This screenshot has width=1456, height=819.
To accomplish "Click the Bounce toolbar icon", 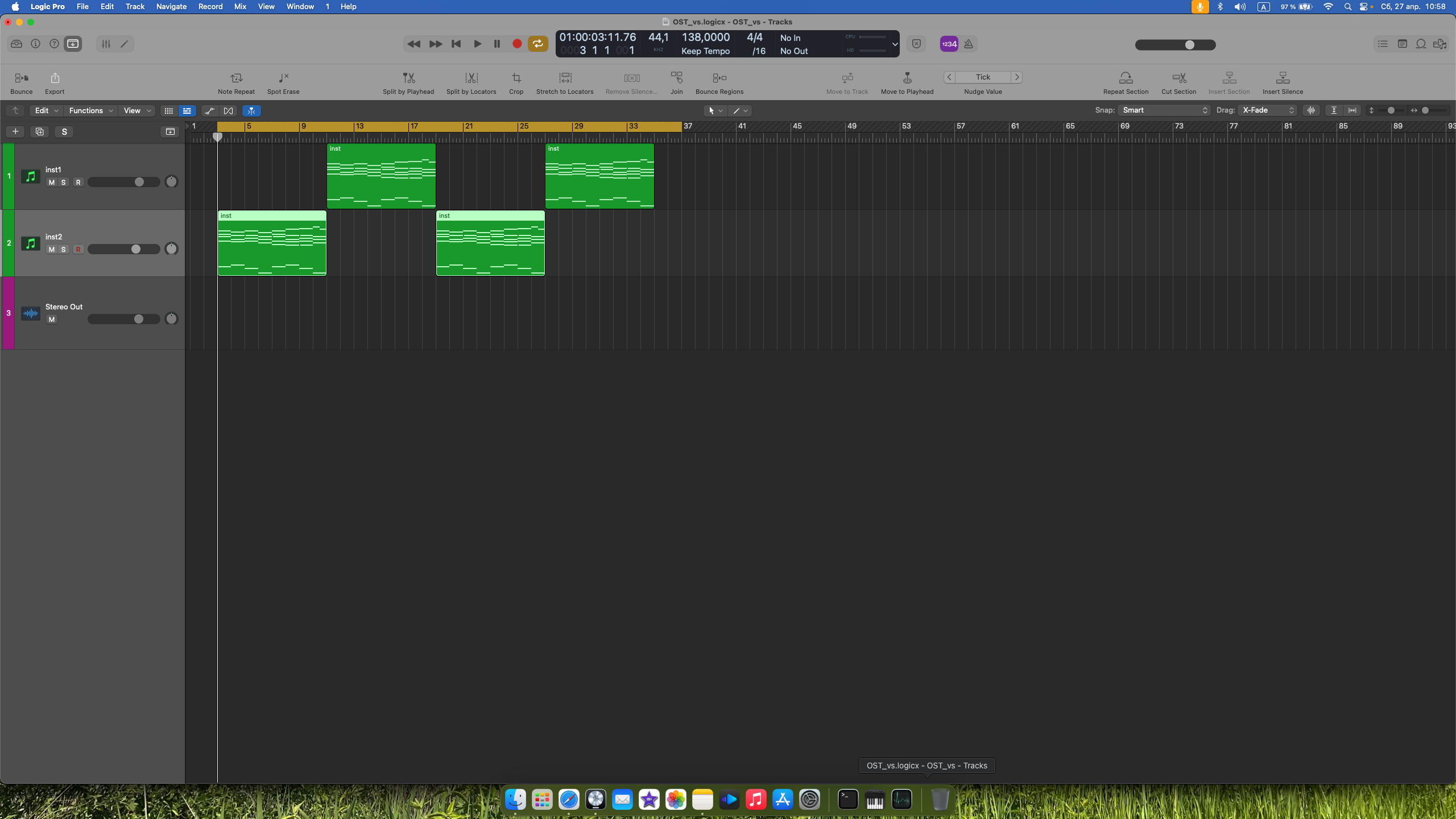I will tap(21, 78).
